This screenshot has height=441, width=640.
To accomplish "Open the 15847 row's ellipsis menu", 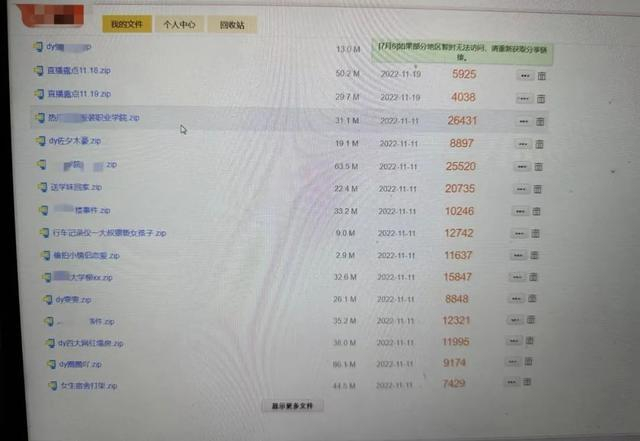I will (x=517, y=277).
